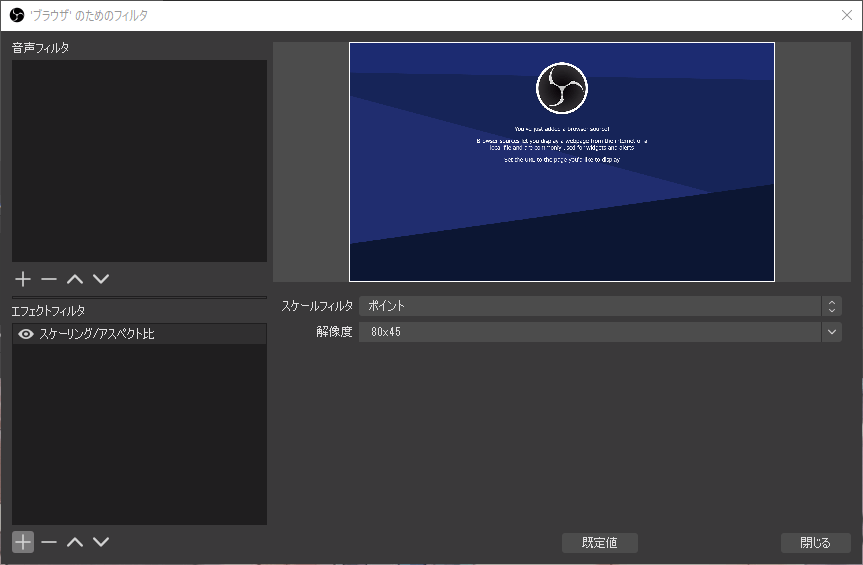The image size is (863, 565).
Task: Add a new audio filter with plus icon
Action: [23, 279]
